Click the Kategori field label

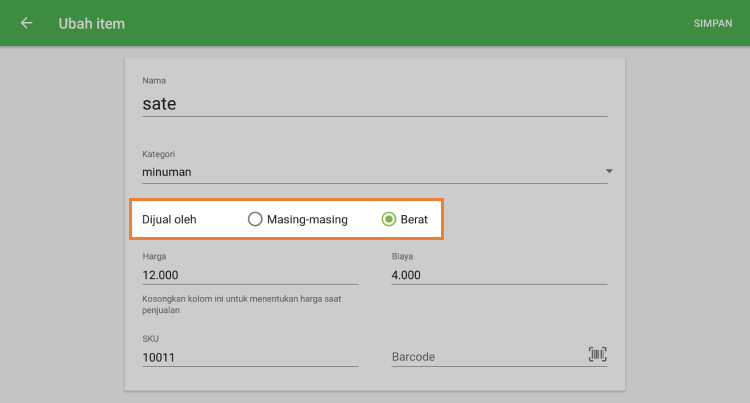click(x=159, y=154)
